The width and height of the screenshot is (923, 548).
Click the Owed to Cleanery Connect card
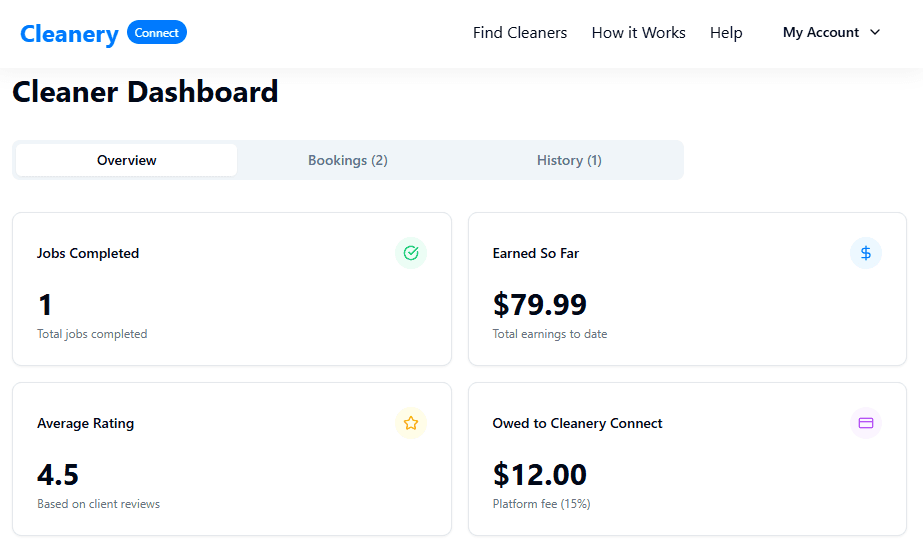click(x=687, y=459)
